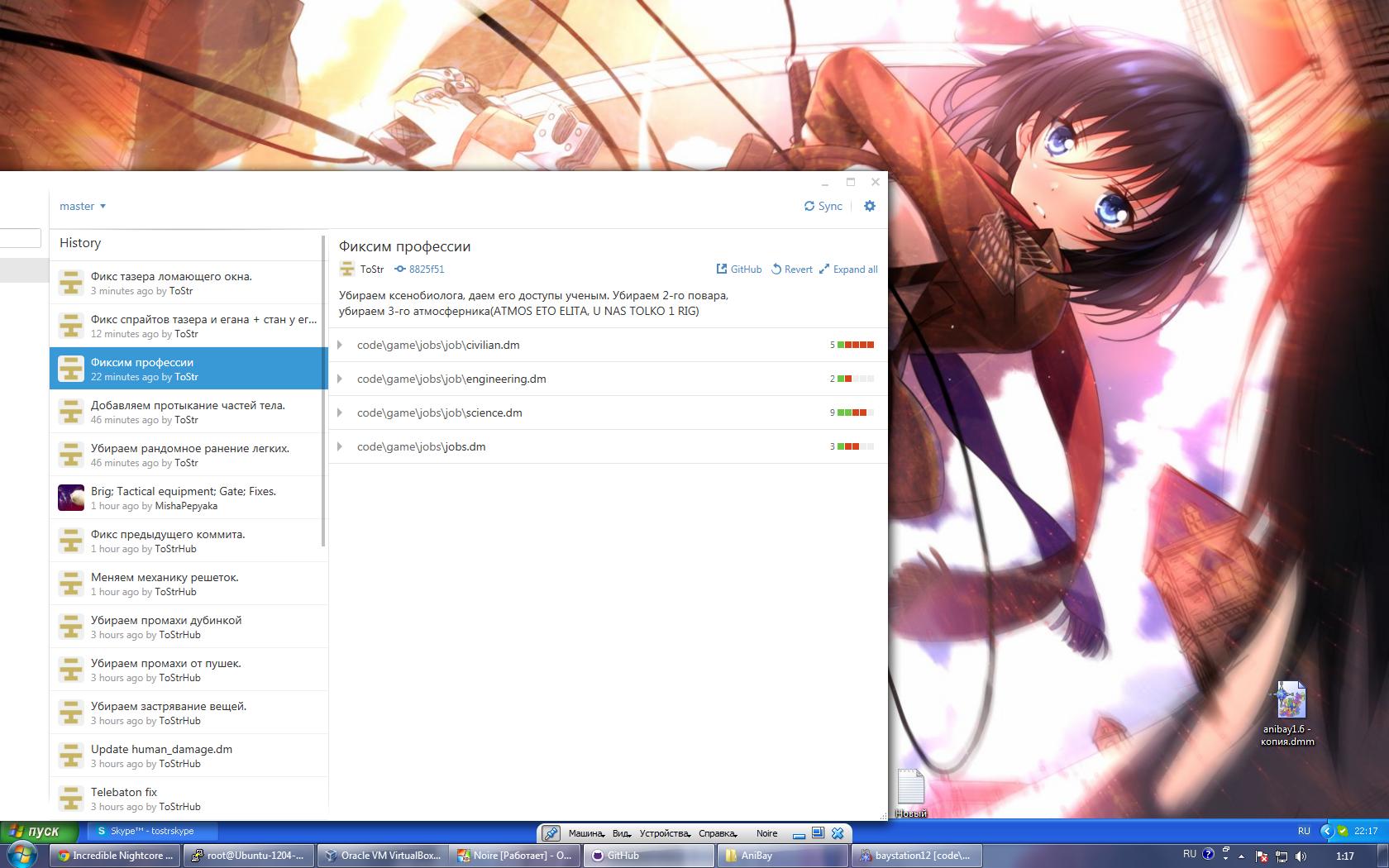Select the code\game\jobs\jobs.dm file name
Screen dimensions: 1389x868
pyautogui.click(x=422, y=446)
